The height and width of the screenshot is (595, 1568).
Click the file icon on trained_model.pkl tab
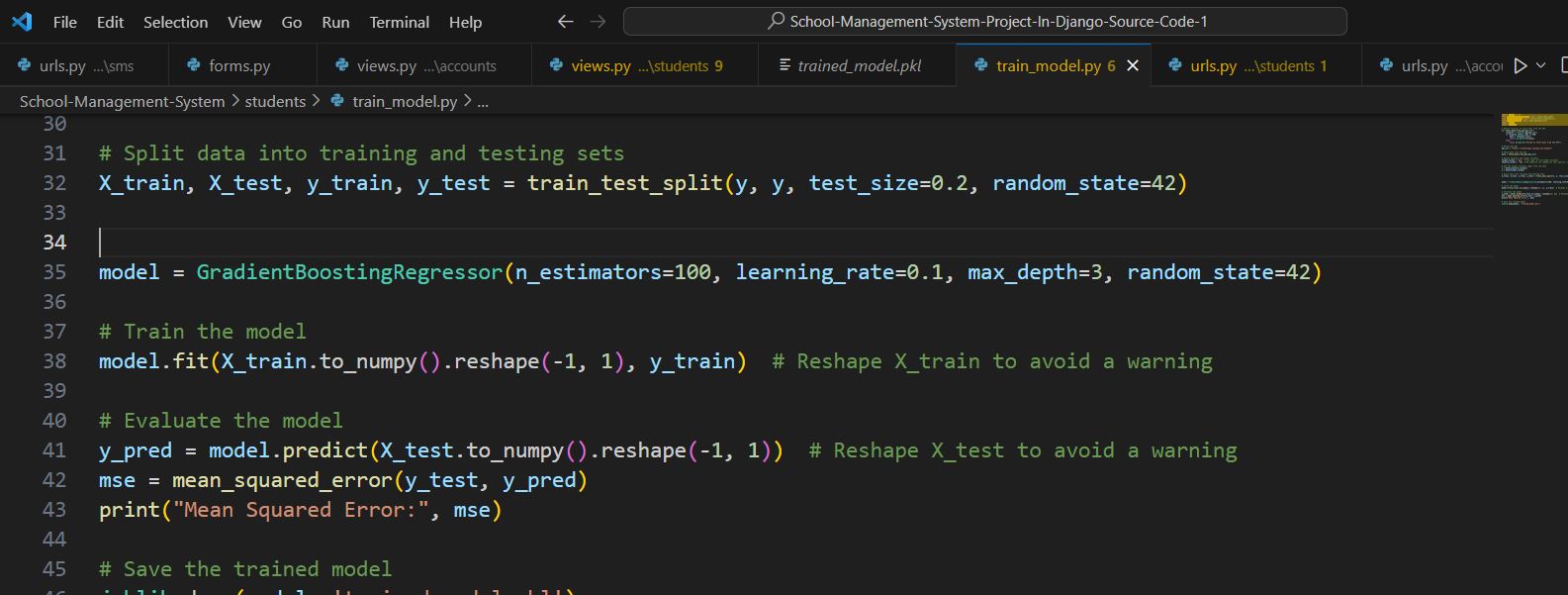pyautogui.click(x=784, y=65)
